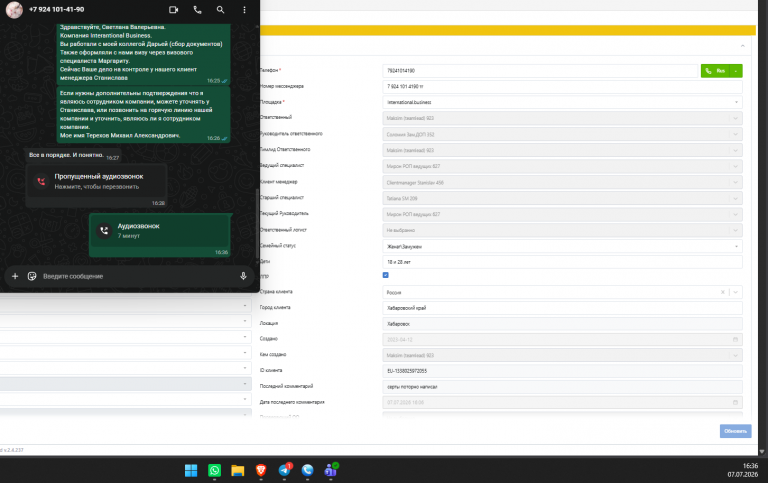Clear the Россия country selection
768x483 pixels.
tap(722, 292)
